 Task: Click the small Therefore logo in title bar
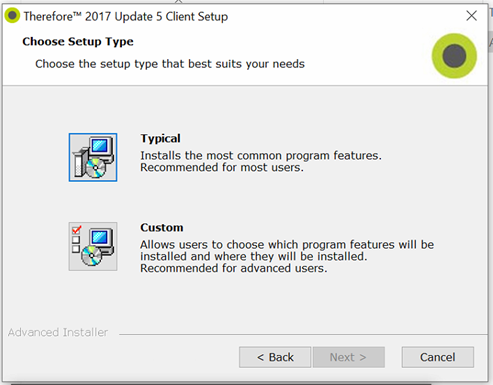click(x=12, y=15)
